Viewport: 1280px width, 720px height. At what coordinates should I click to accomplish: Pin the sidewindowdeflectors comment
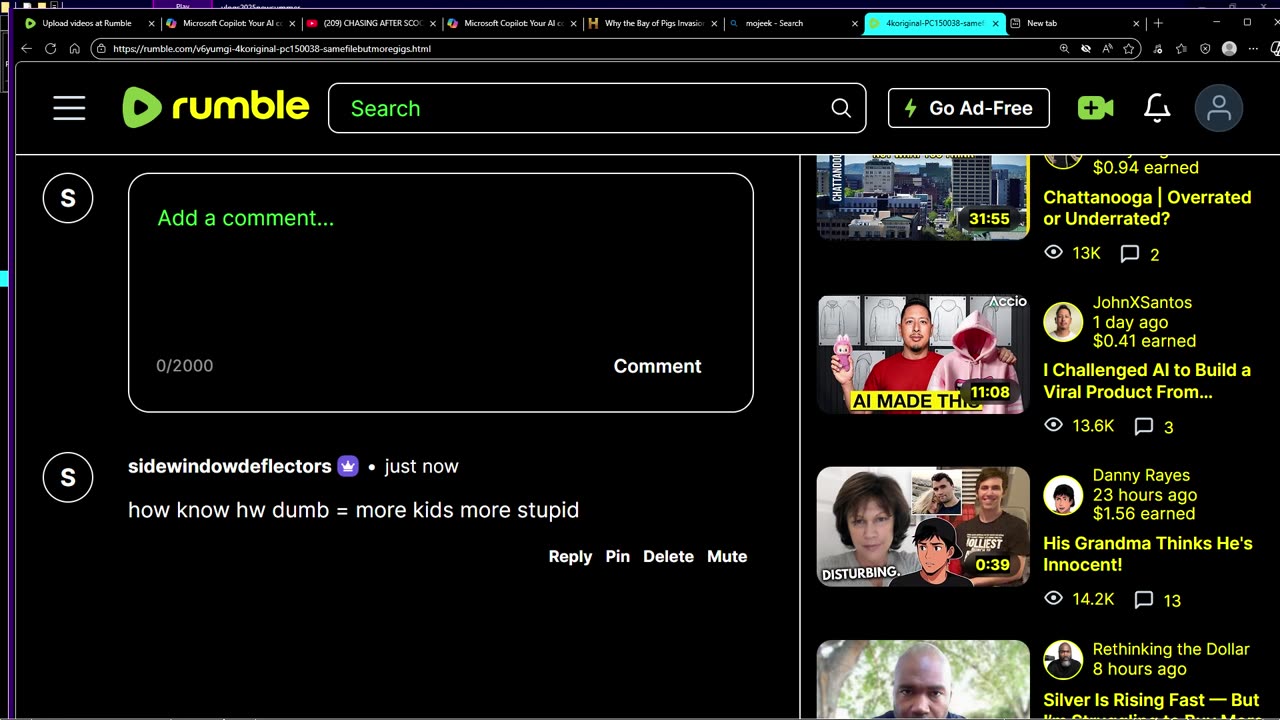[x=618, y=557]
